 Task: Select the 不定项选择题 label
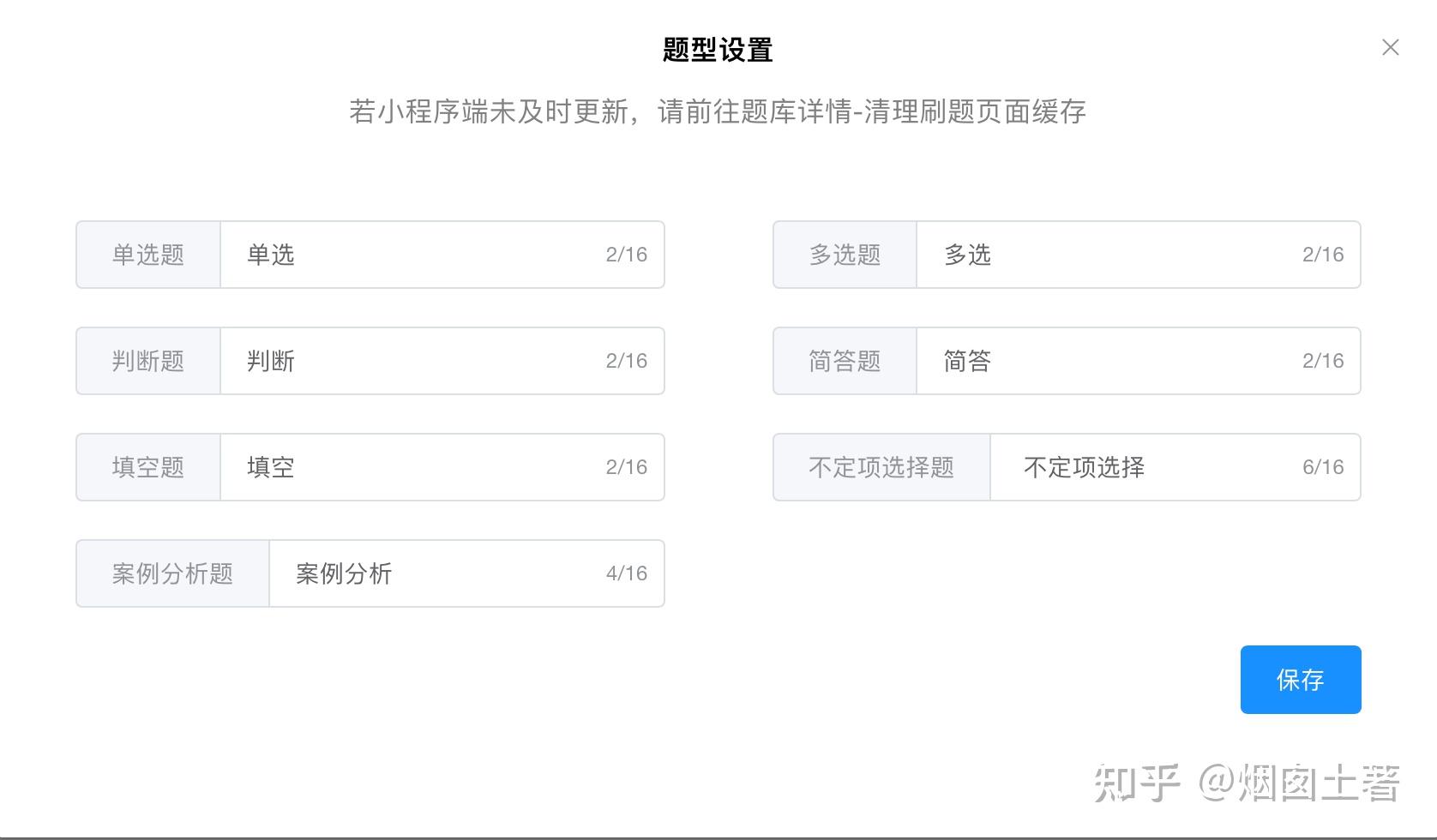881,467
